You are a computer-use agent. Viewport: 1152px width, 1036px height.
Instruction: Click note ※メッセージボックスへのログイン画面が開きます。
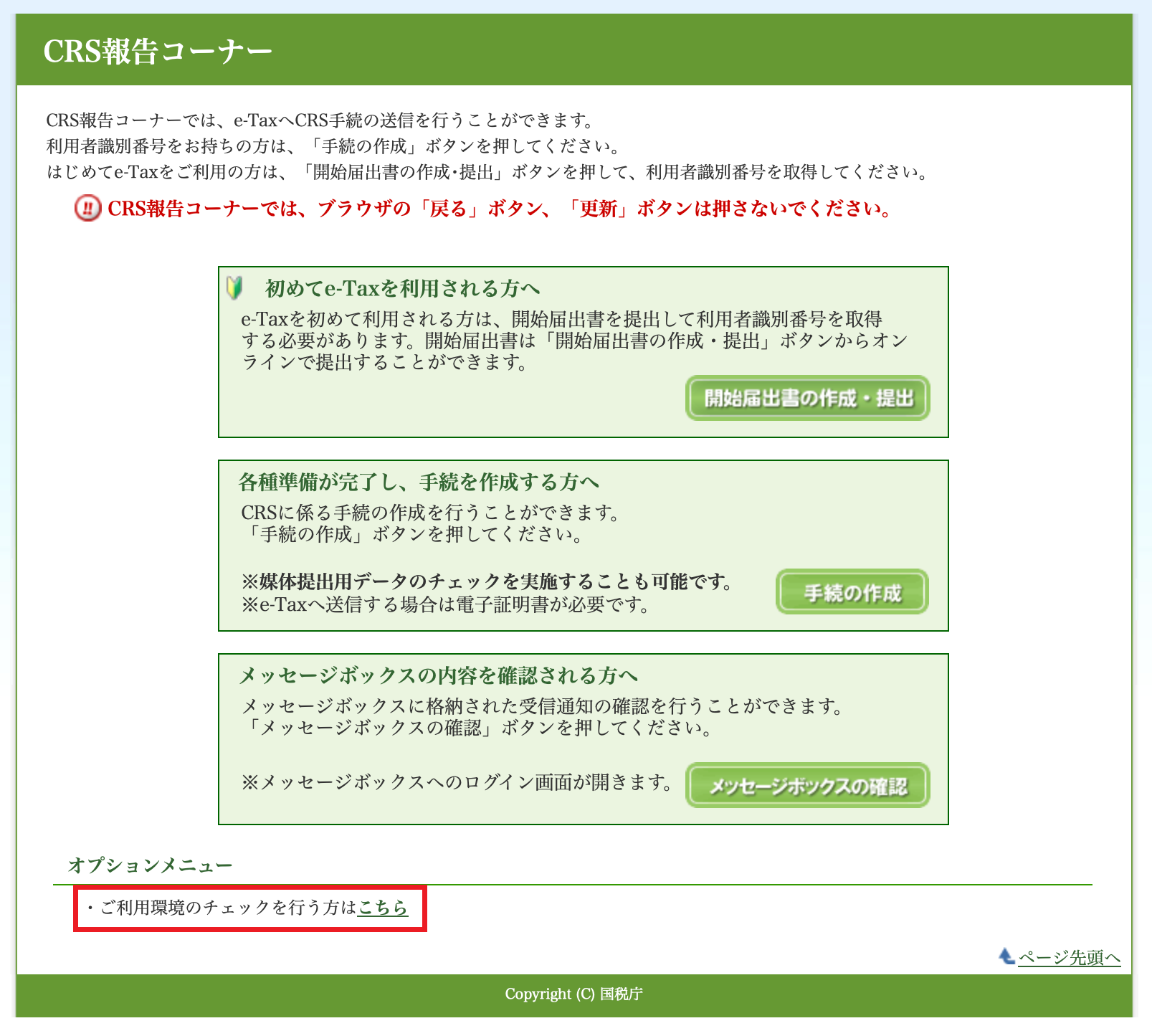(457, 781)
